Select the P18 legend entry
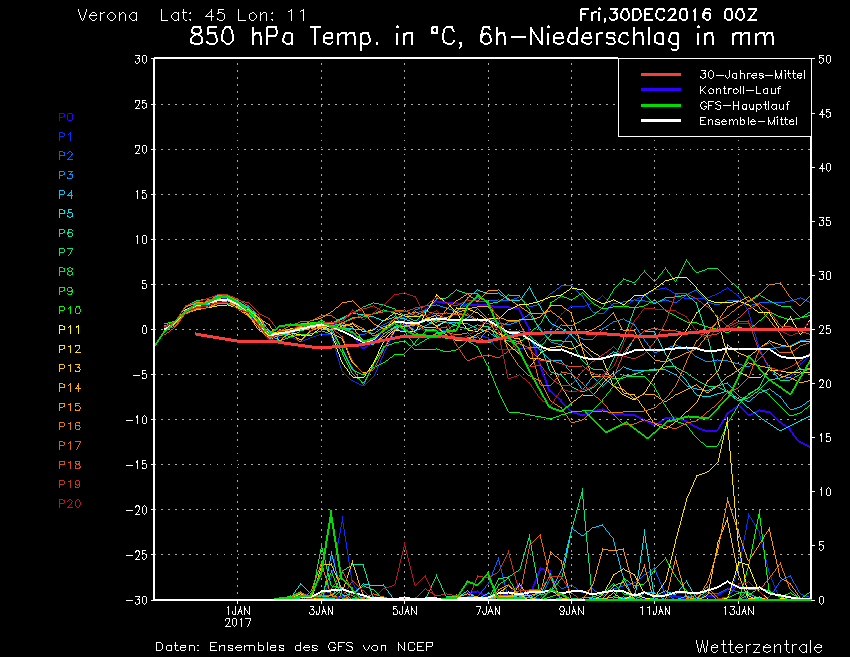Viewport: 850px width, 657px height. point(69,465)
